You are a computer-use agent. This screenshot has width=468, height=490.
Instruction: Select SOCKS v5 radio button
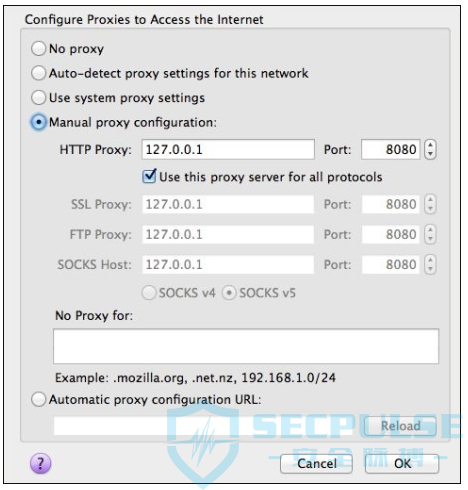coord(229,293)
